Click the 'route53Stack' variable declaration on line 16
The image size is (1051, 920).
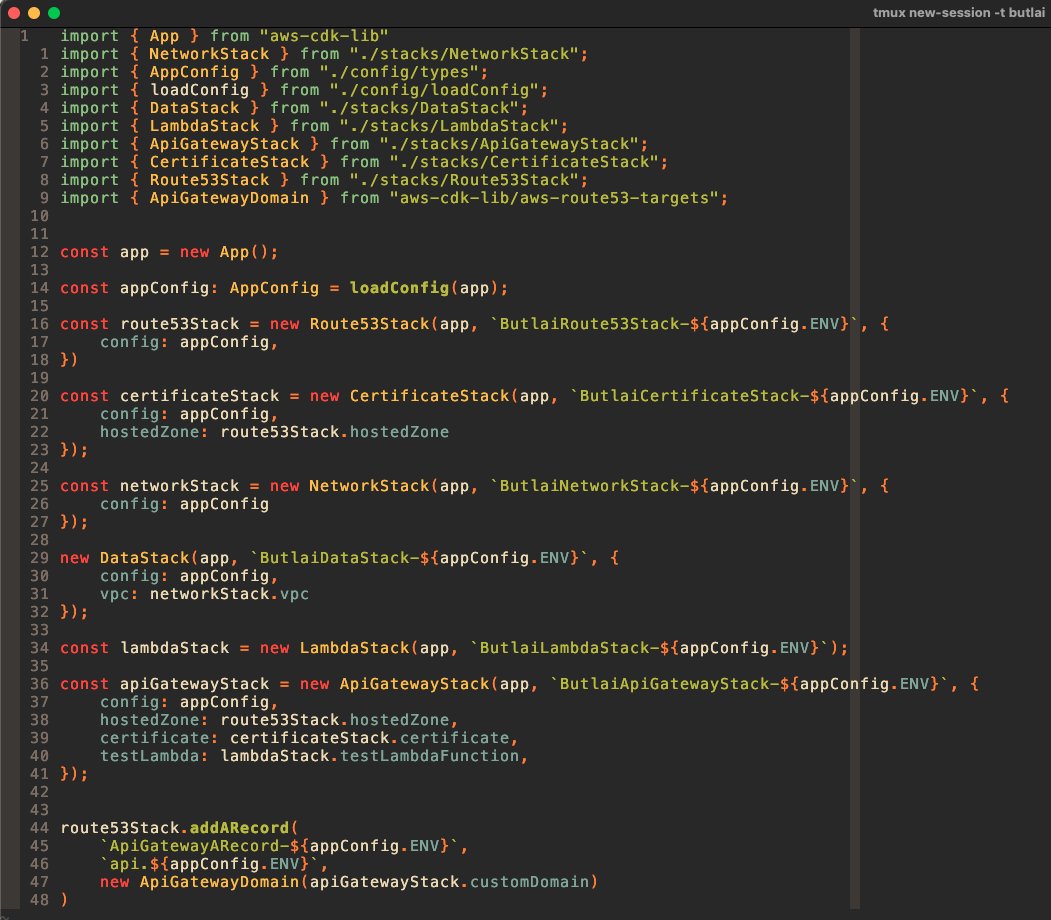coord(179,324)
